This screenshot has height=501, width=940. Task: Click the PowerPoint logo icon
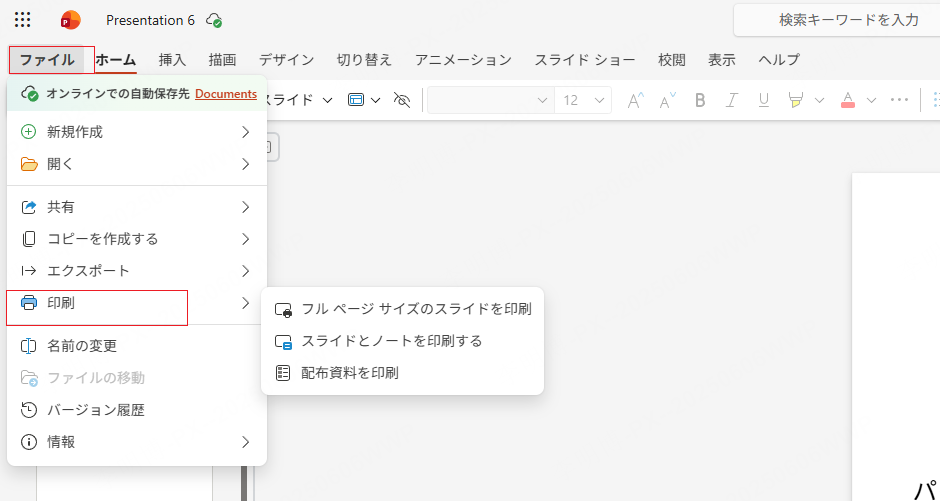70,20
